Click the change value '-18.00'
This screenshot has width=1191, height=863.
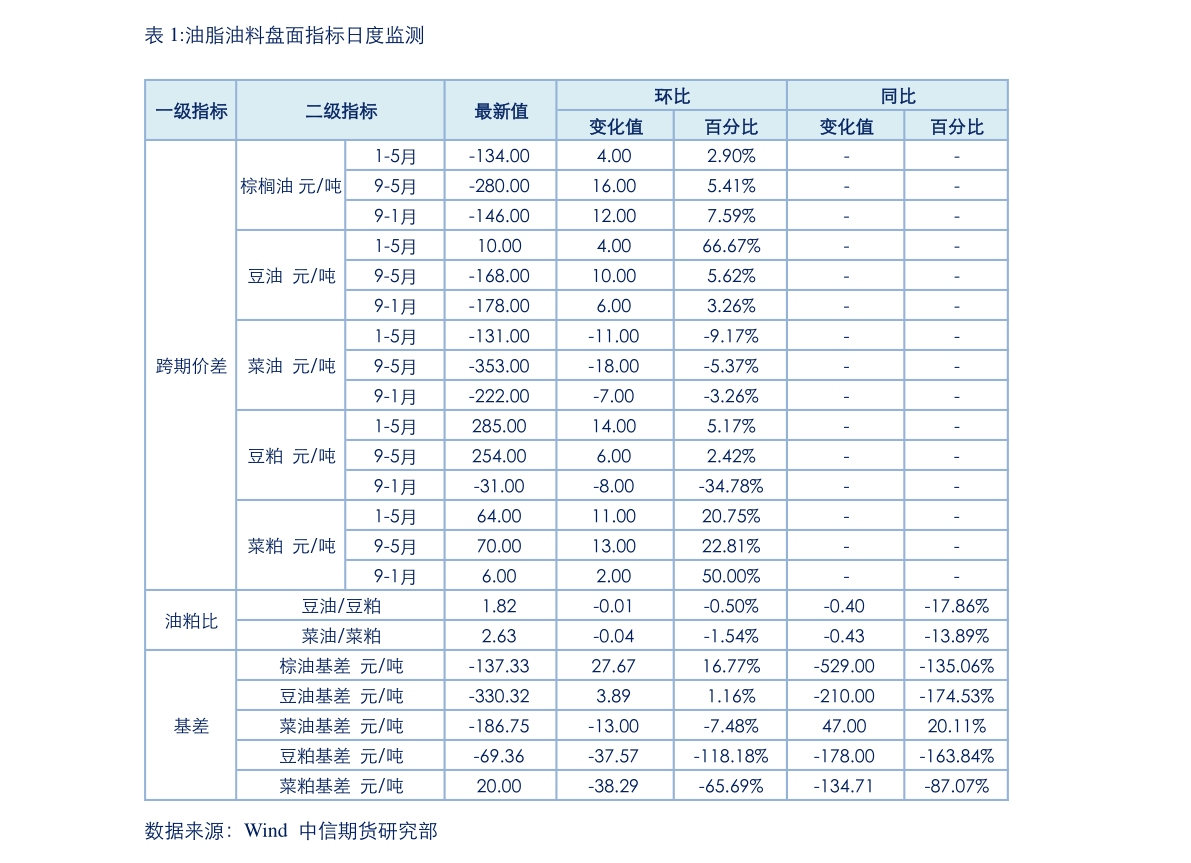click(x=614, y=366)
